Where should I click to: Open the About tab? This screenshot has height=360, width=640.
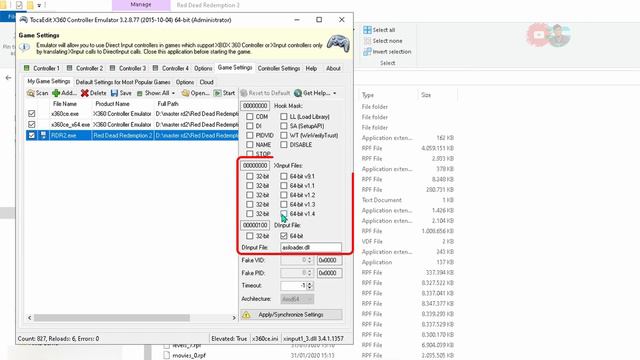333,68
